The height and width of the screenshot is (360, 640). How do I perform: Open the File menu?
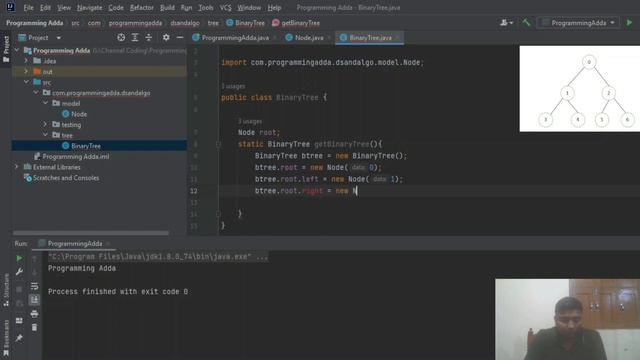pyautogui.click(x=29, y=7)
